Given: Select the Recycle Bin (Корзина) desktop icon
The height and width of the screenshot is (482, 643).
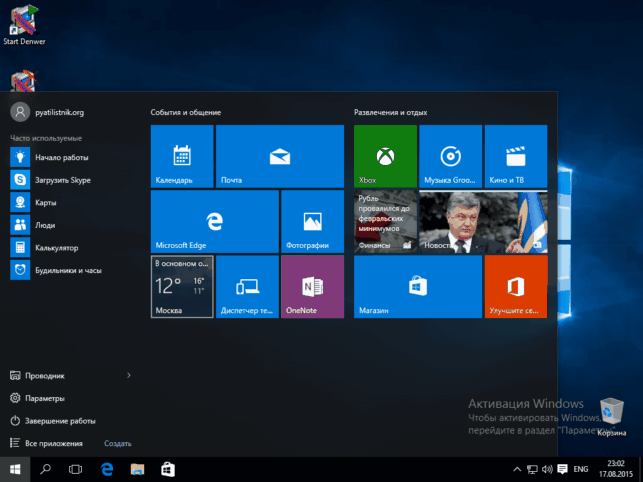Looking at the screenshot, I should (x=611, y=417).
